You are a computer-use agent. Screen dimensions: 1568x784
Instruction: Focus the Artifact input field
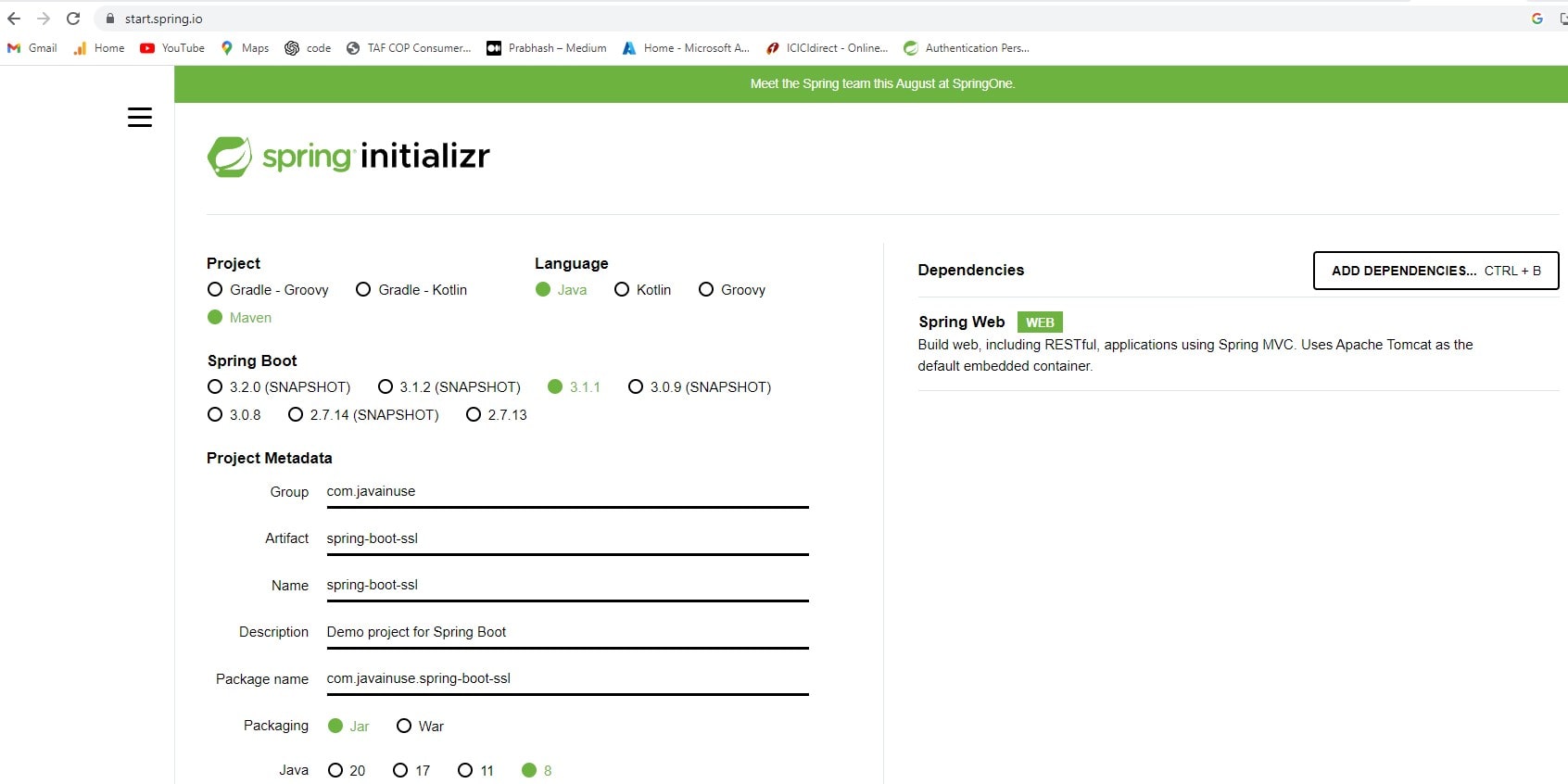coord(567,538)
